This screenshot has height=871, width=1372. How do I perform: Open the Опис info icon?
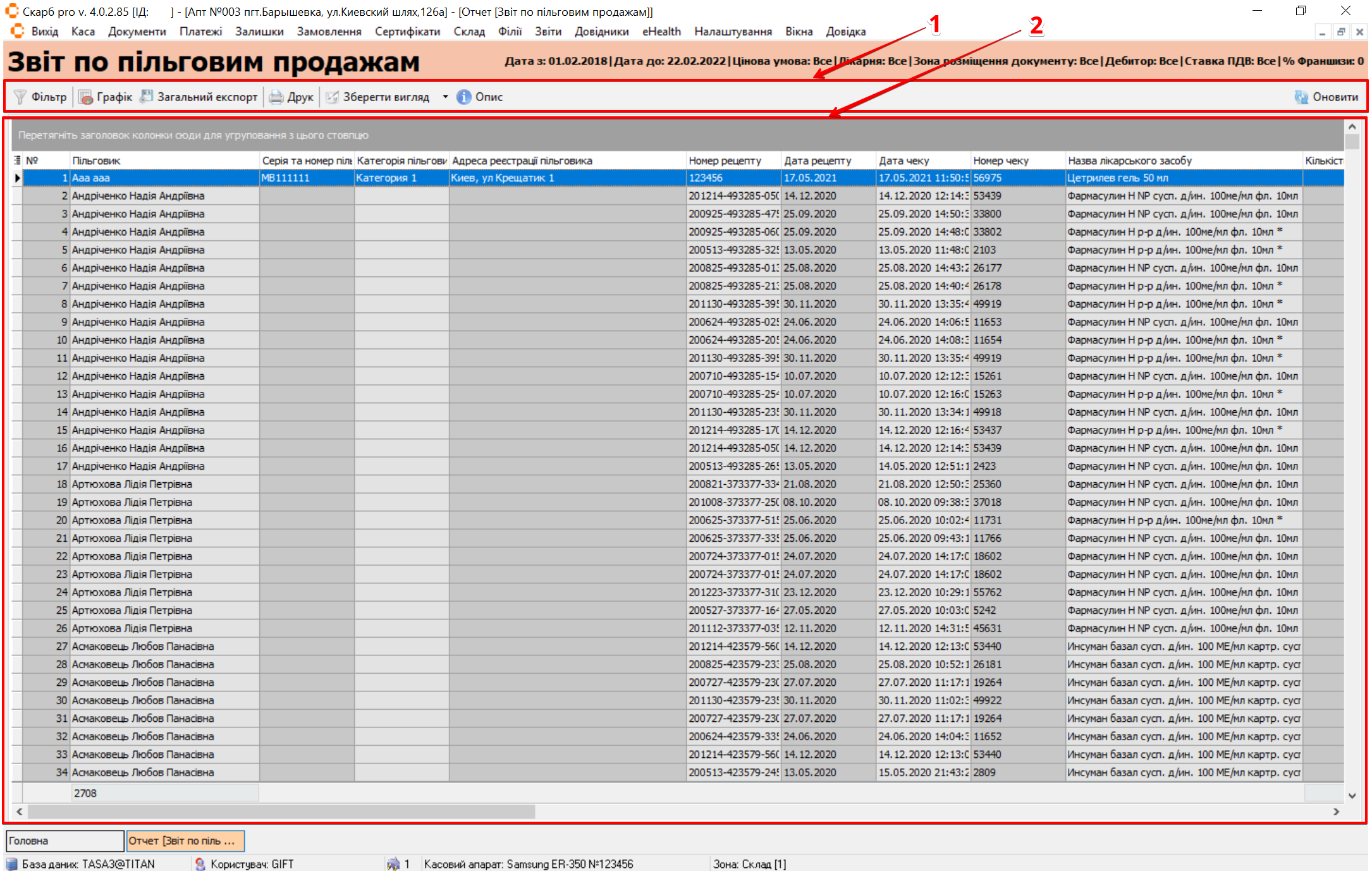click(464, 97)
